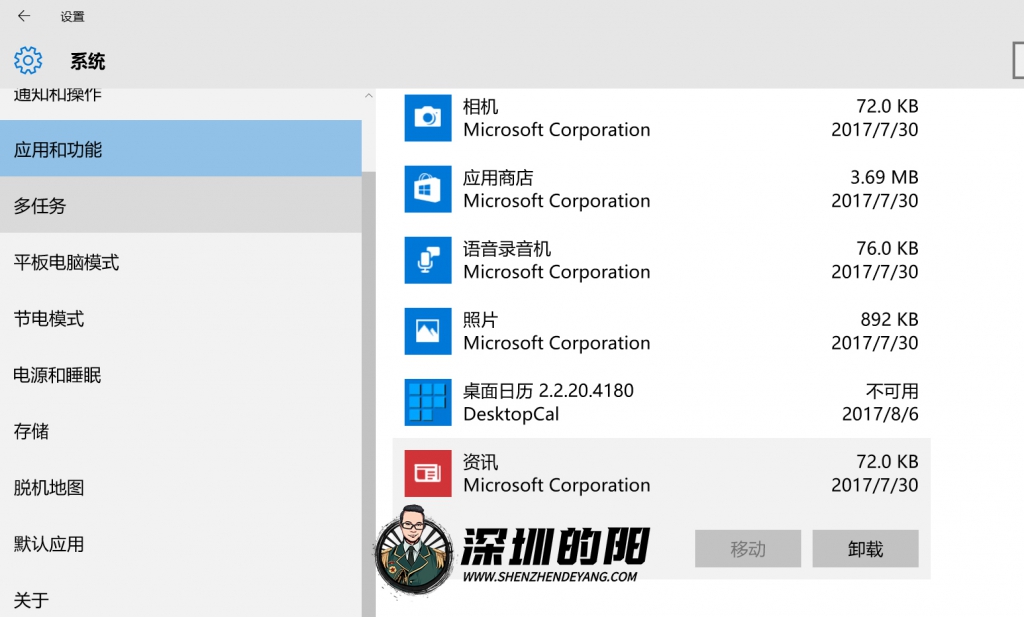Open 节电模式 settings page
The image size is (1024, 617).
coord(181,318)
